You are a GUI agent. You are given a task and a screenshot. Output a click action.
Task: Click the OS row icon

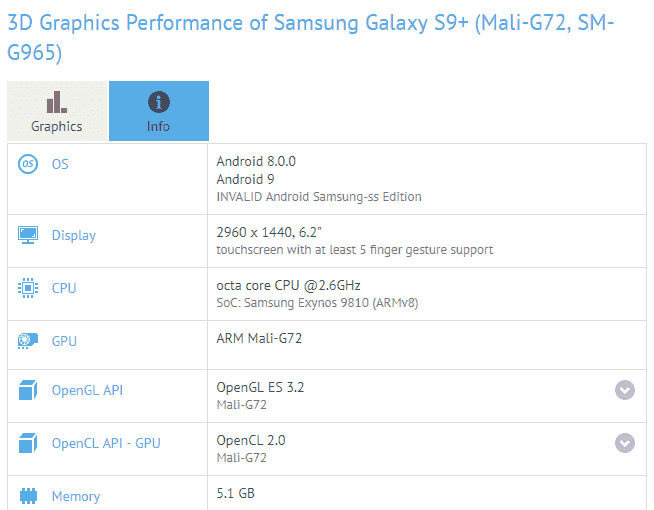27,164
